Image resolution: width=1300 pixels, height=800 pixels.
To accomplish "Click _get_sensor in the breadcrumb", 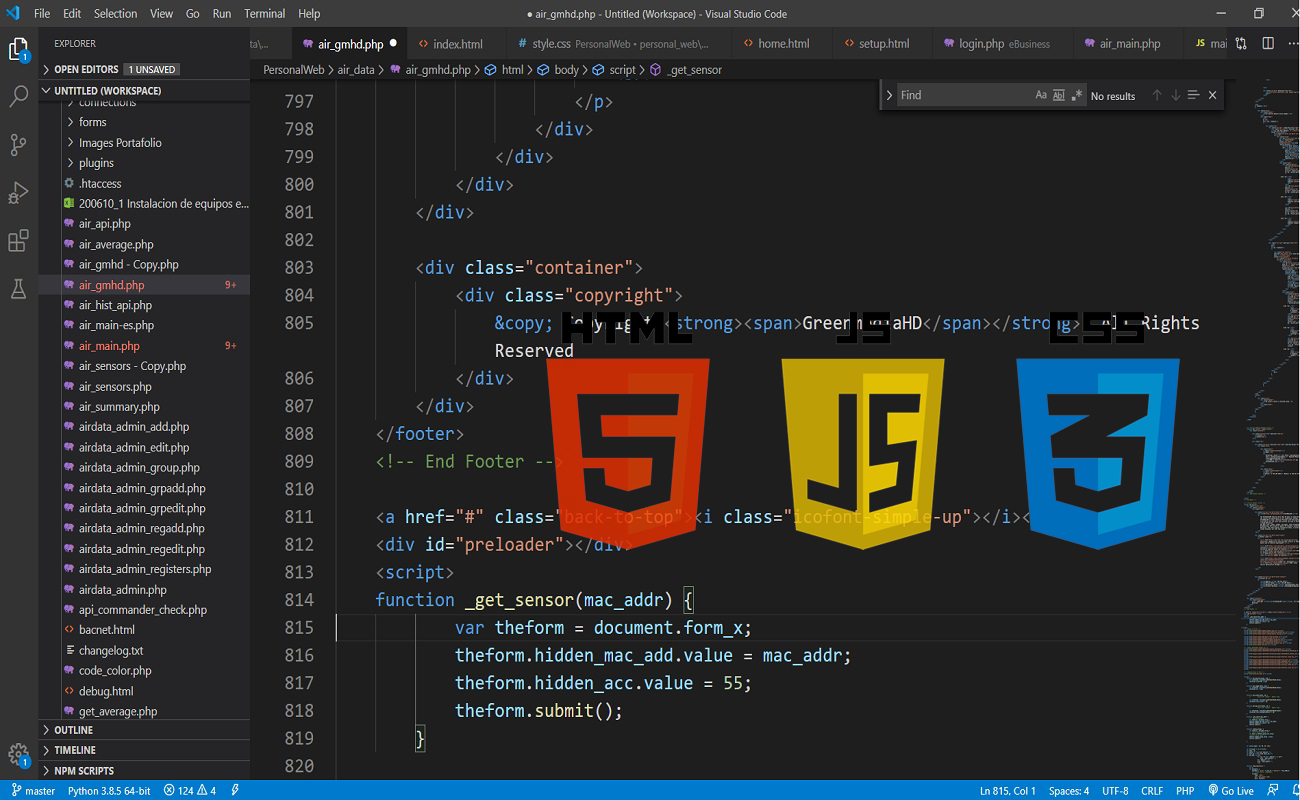I will click(x=694, y=70).
